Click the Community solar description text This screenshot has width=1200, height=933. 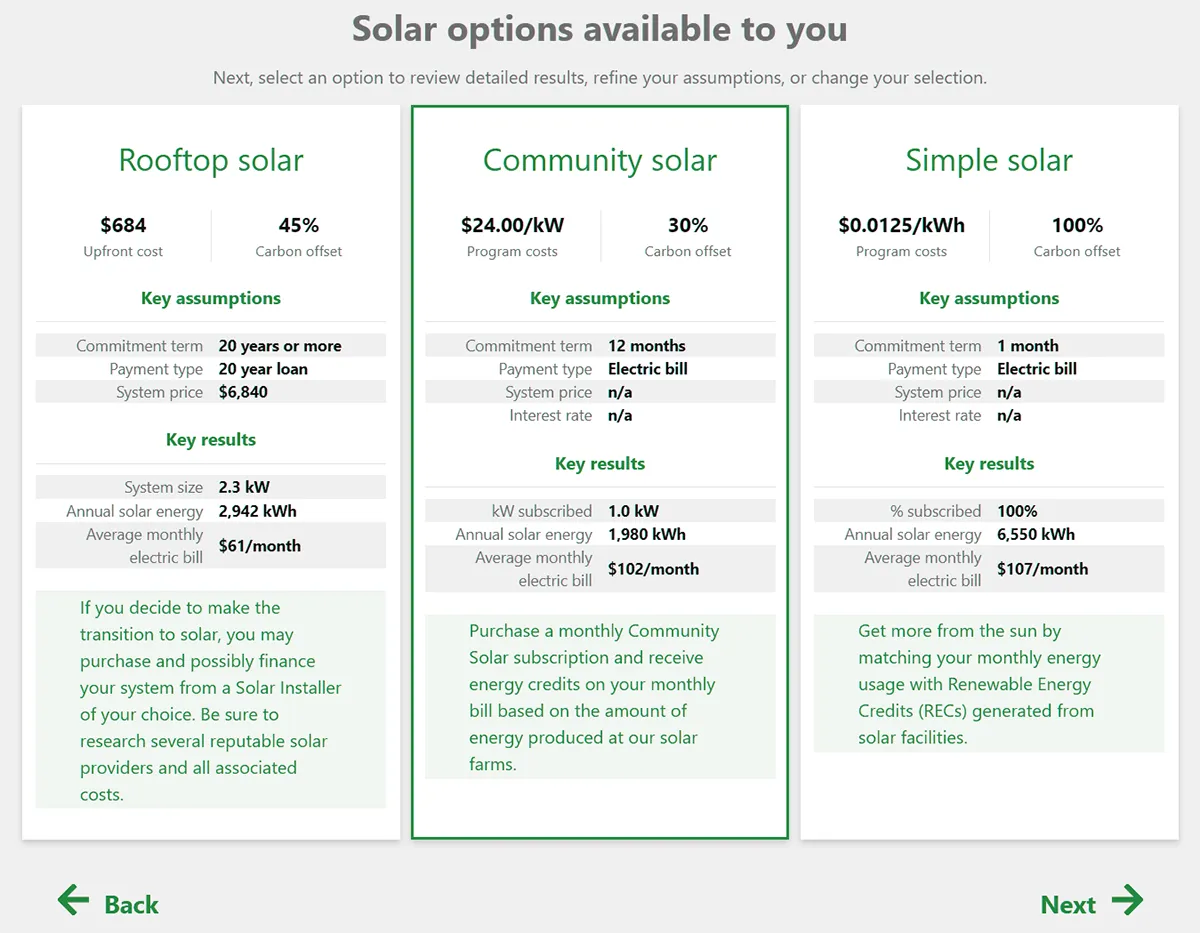(x=594, y=697)
